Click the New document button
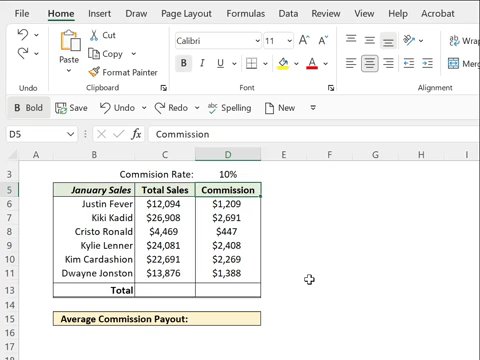The width and height of the screenshot is (480, 360). (x=280, y=108)
